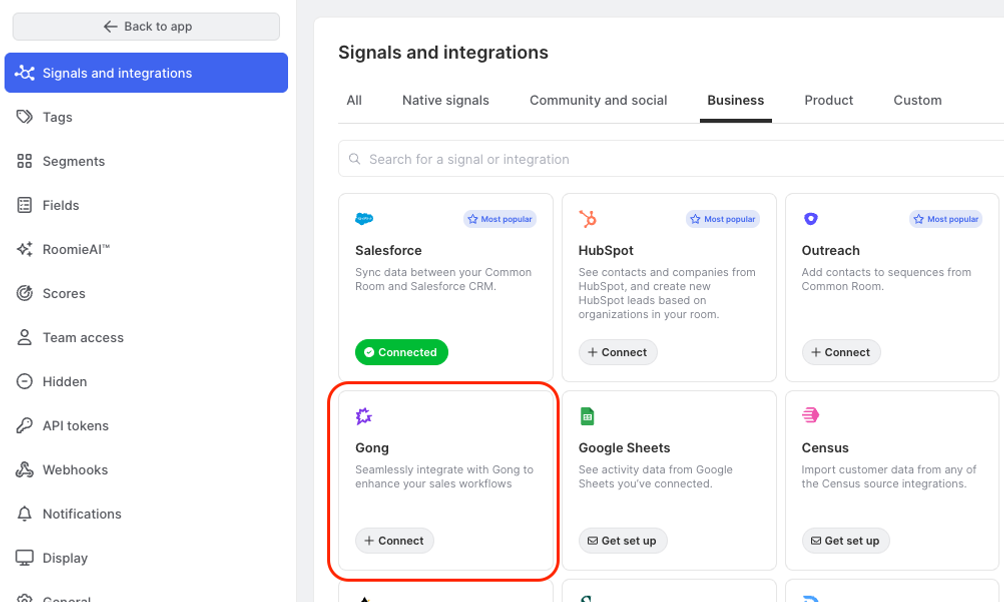
Task: Click the Tags label icon
Action: (24, 117)
